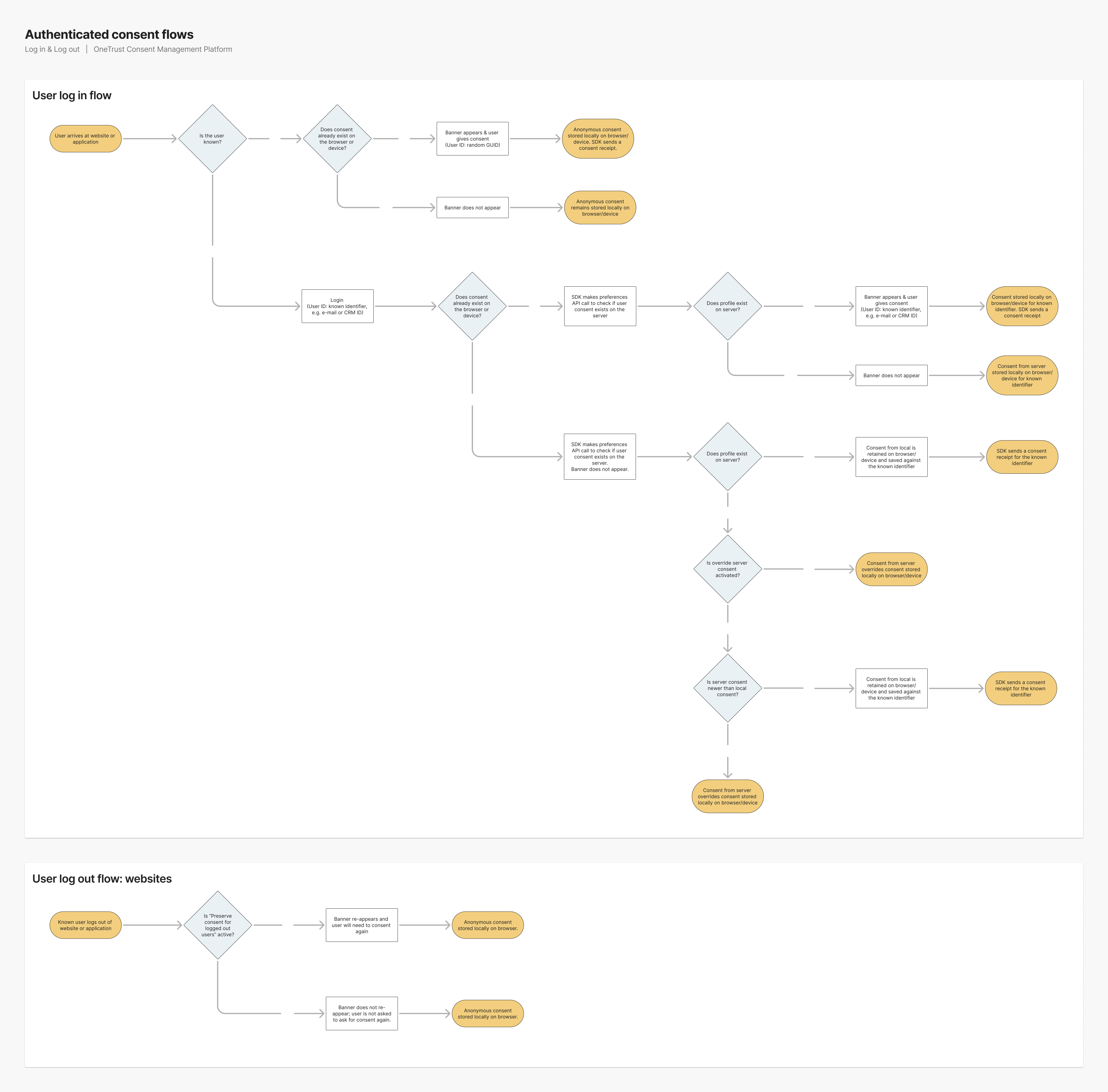Click the 'Anonymous consent remains stored locally' node

[600, 208]
